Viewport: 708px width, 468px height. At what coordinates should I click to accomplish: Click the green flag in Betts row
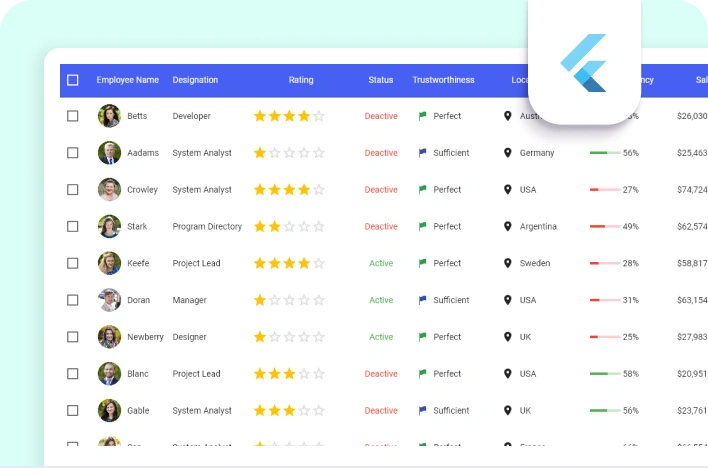coord(422,116)
